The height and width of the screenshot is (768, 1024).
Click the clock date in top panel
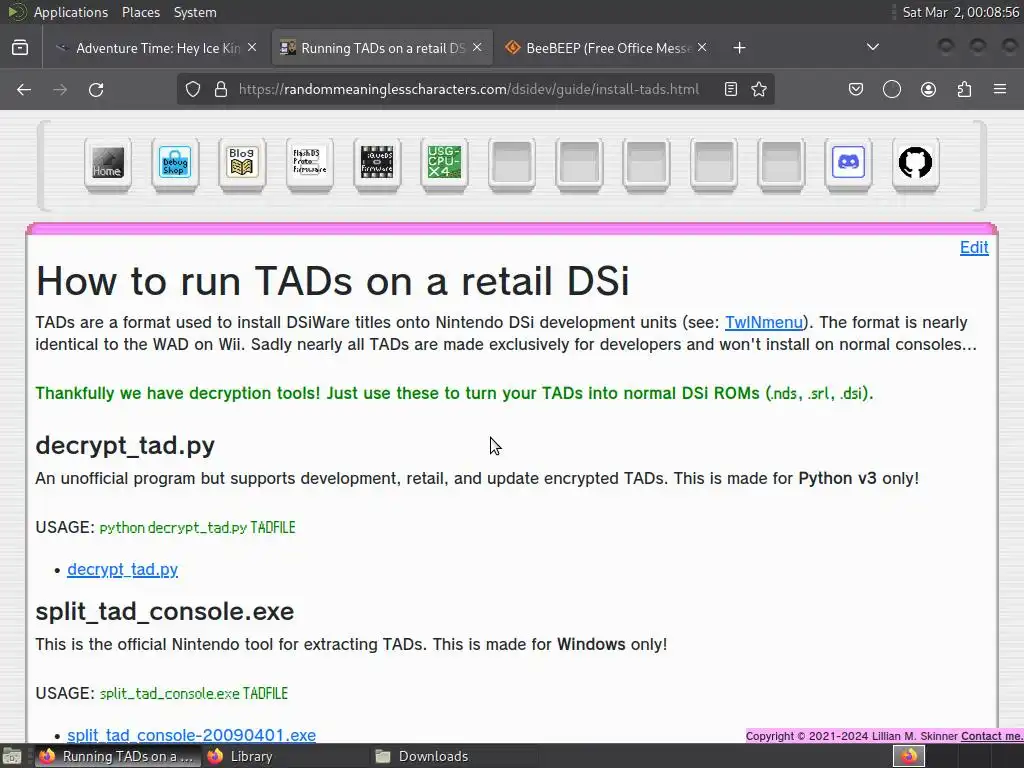(x=960, y=12)
